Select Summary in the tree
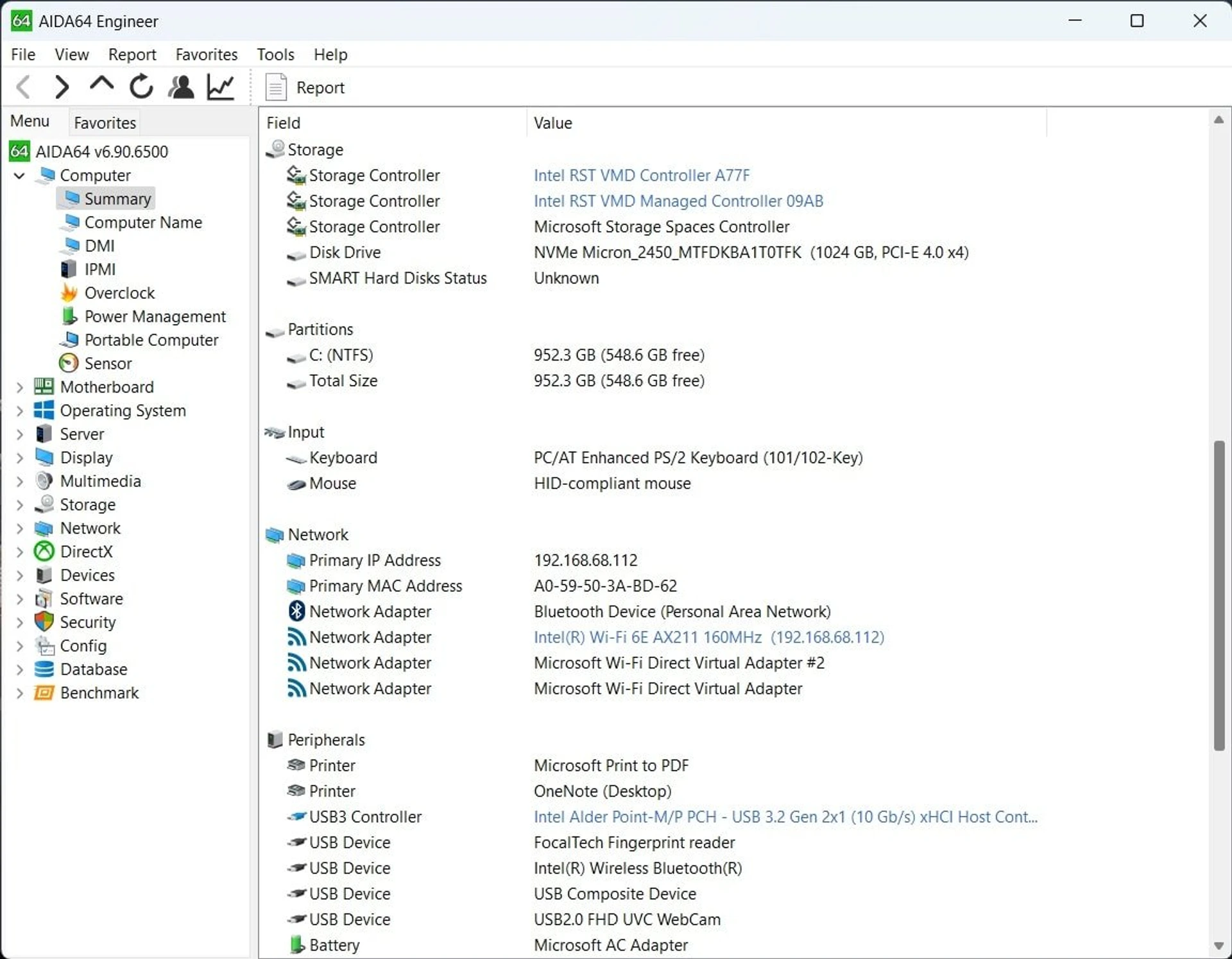1232x959 pixels. coord(107,199)
